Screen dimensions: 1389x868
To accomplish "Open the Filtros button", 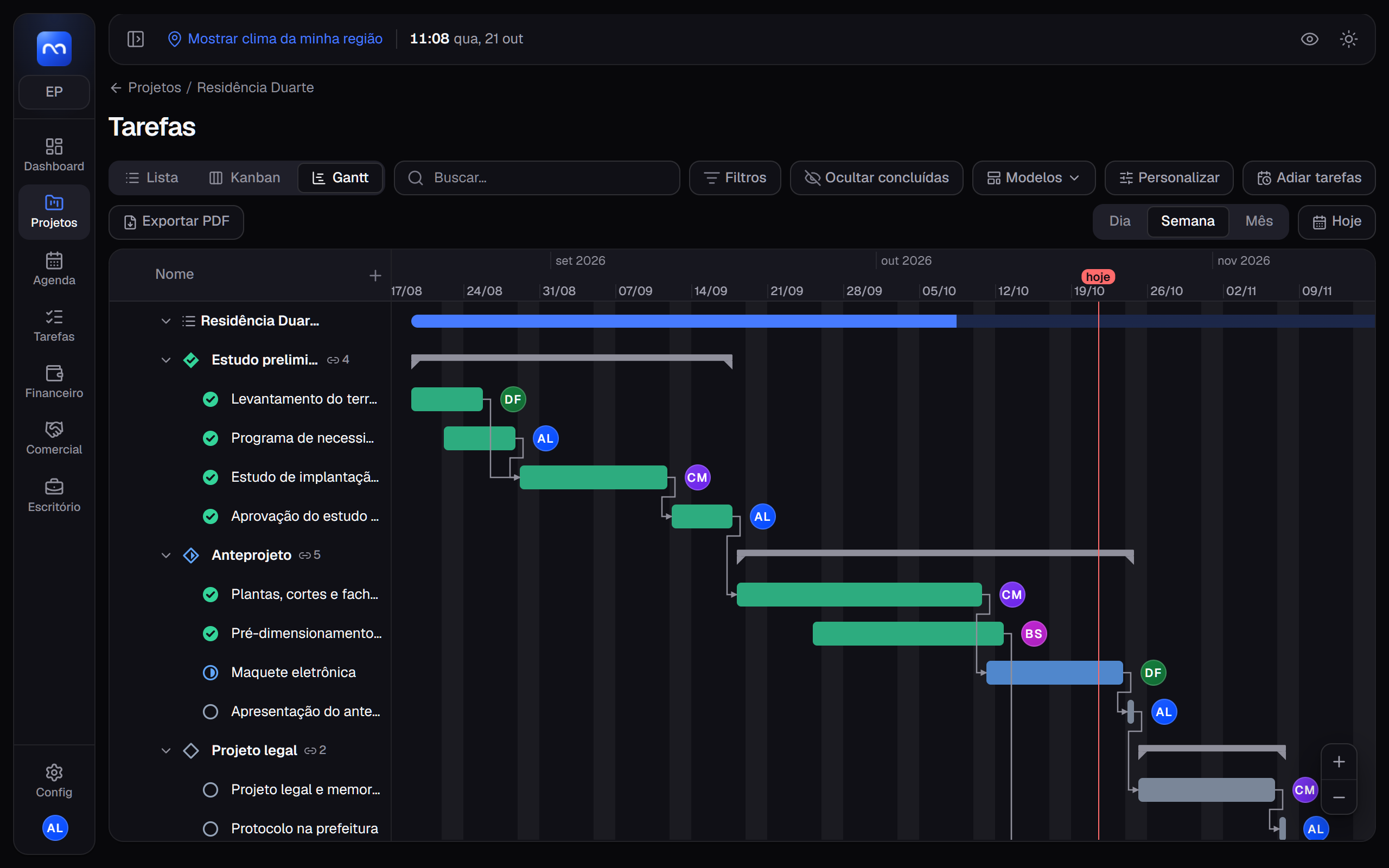I will click(x=735, y=178).
